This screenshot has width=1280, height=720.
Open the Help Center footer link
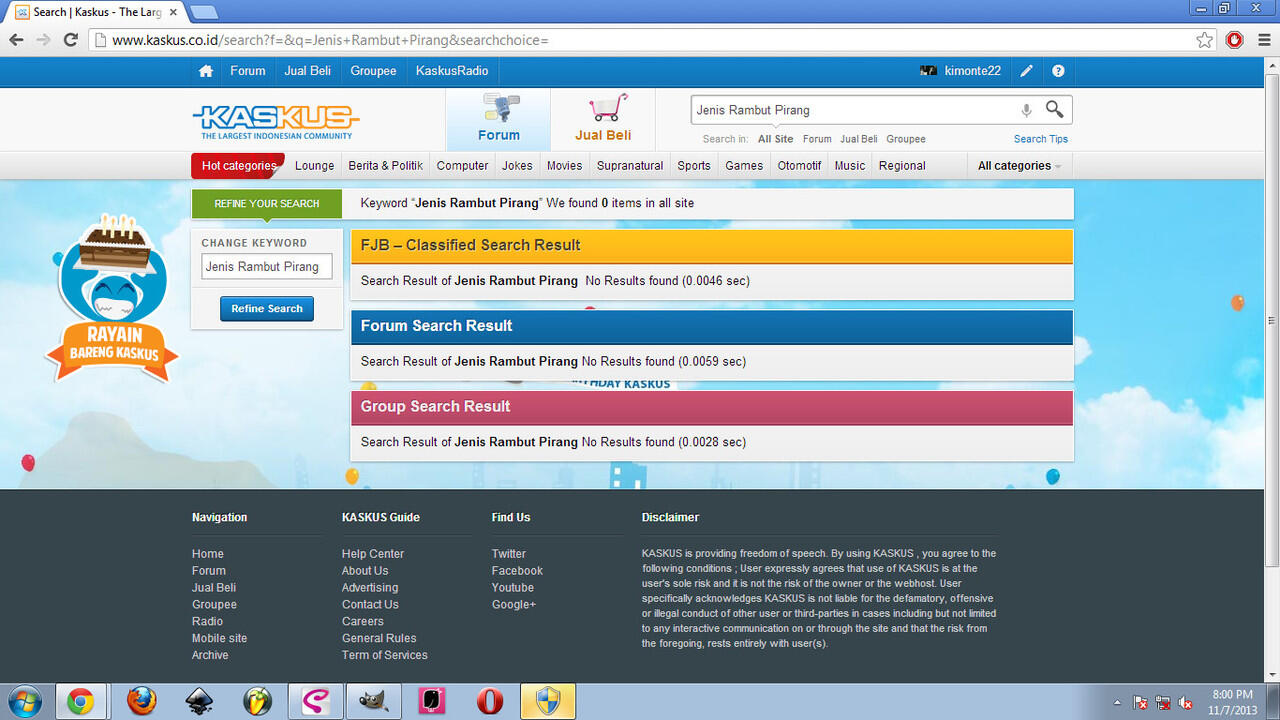[373, 554]
